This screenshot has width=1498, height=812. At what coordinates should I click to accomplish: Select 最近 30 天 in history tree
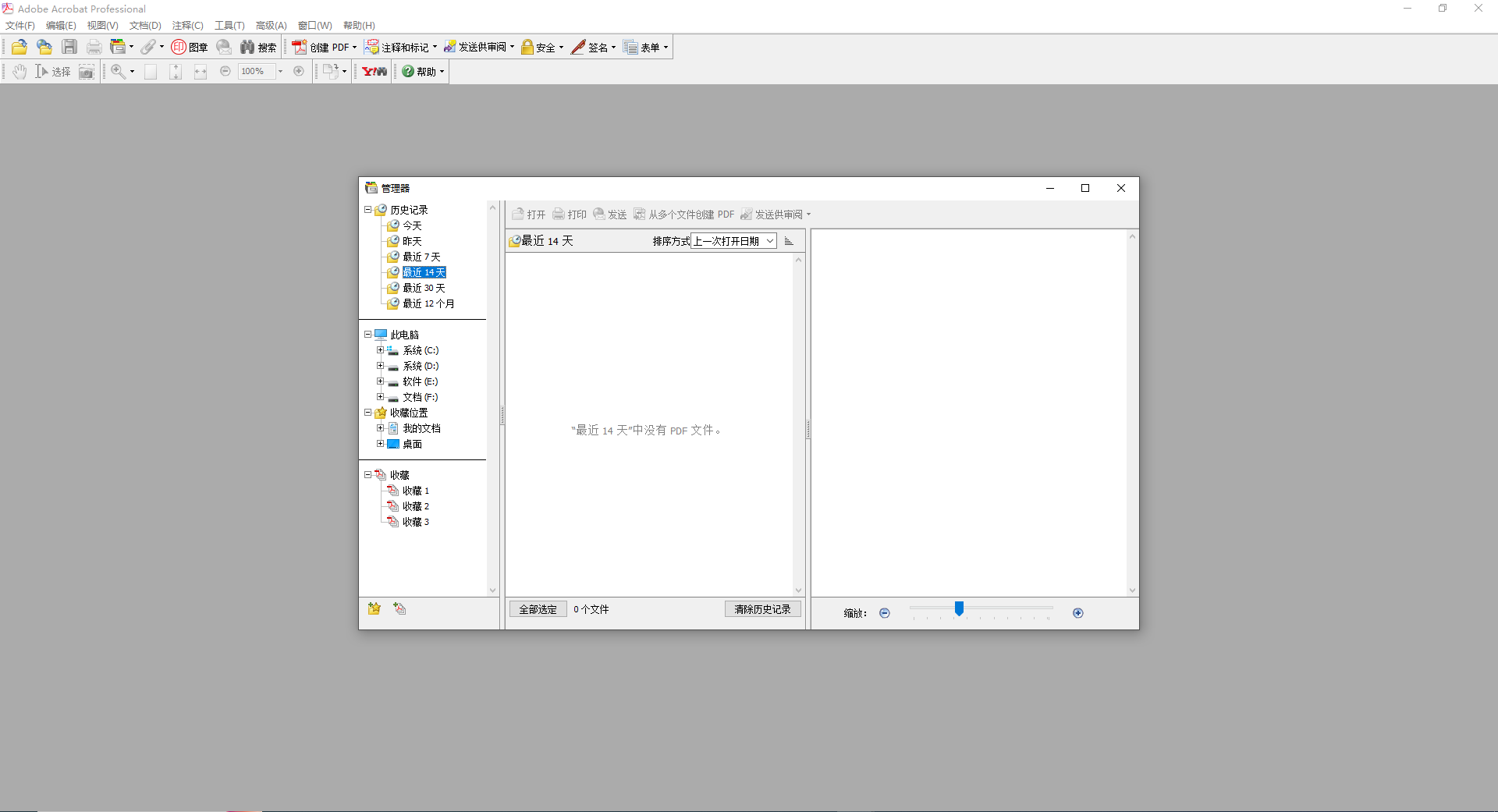424,288
